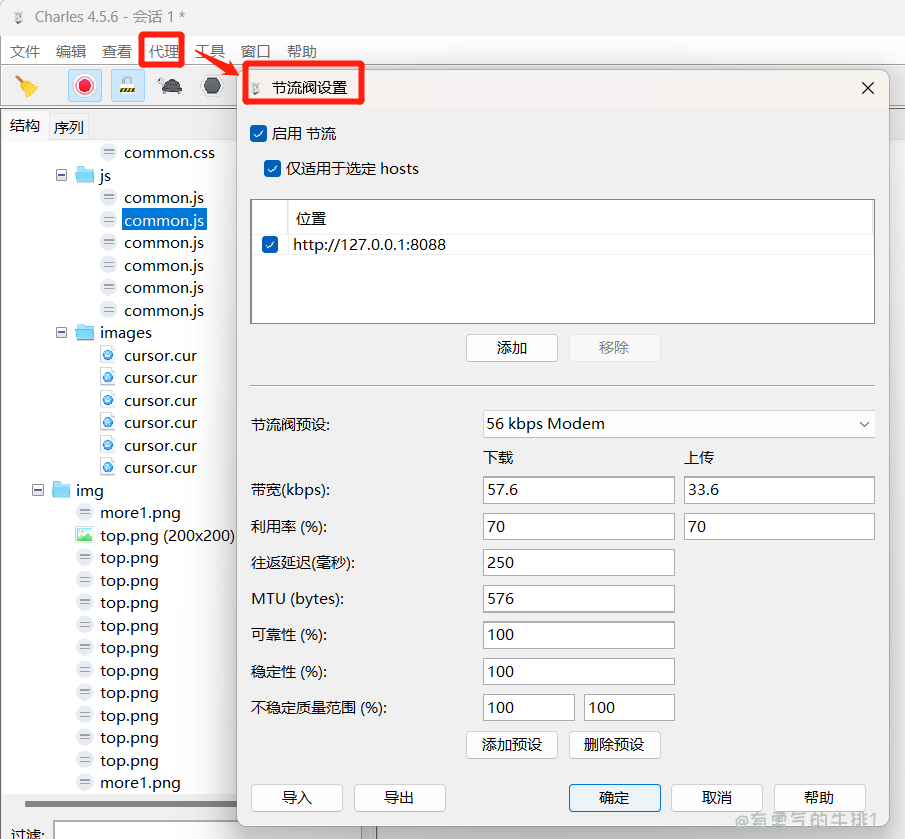
Task: Click the 添加 button
Action: coord(511,348)
